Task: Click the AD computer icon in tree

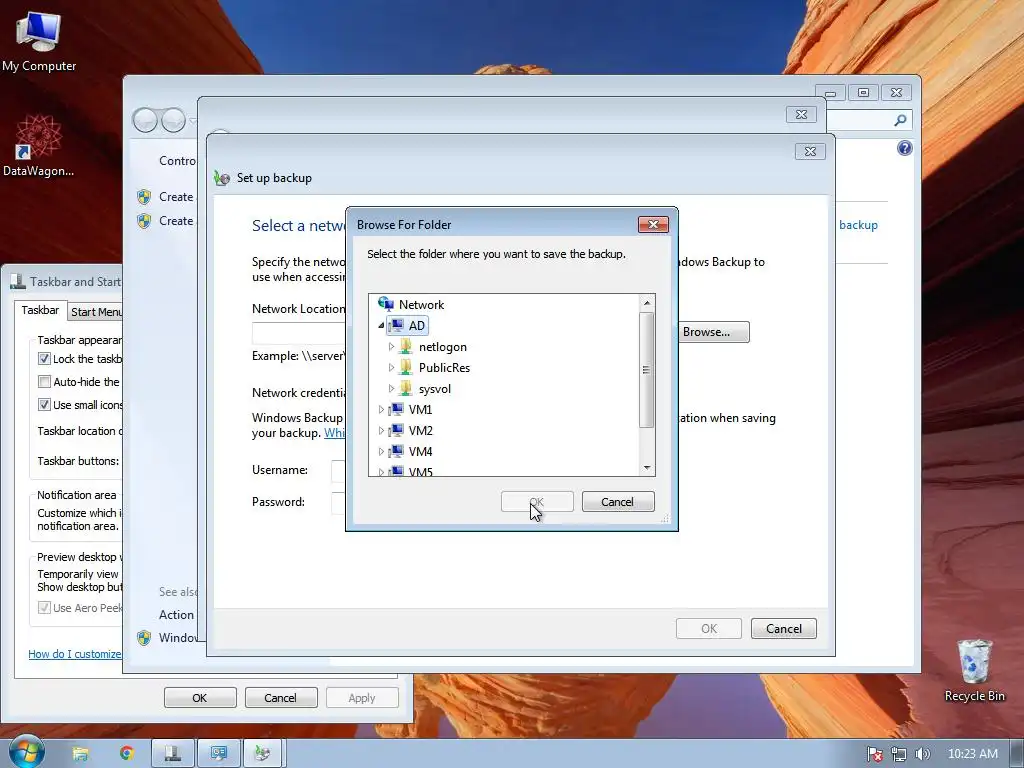Action: coord(396,325)
